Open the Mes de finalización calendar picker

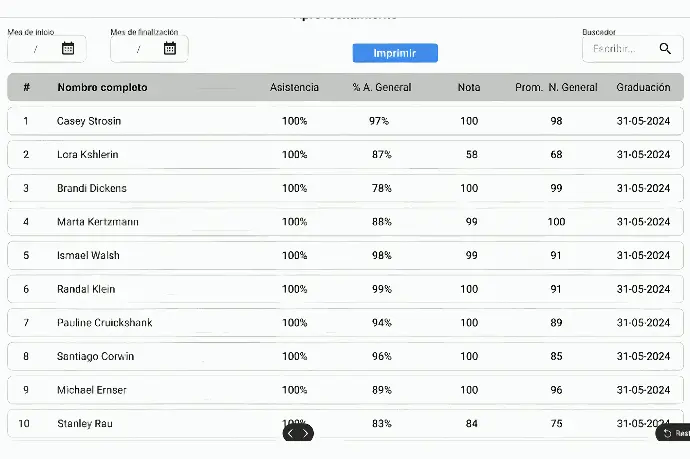point(170,48)
